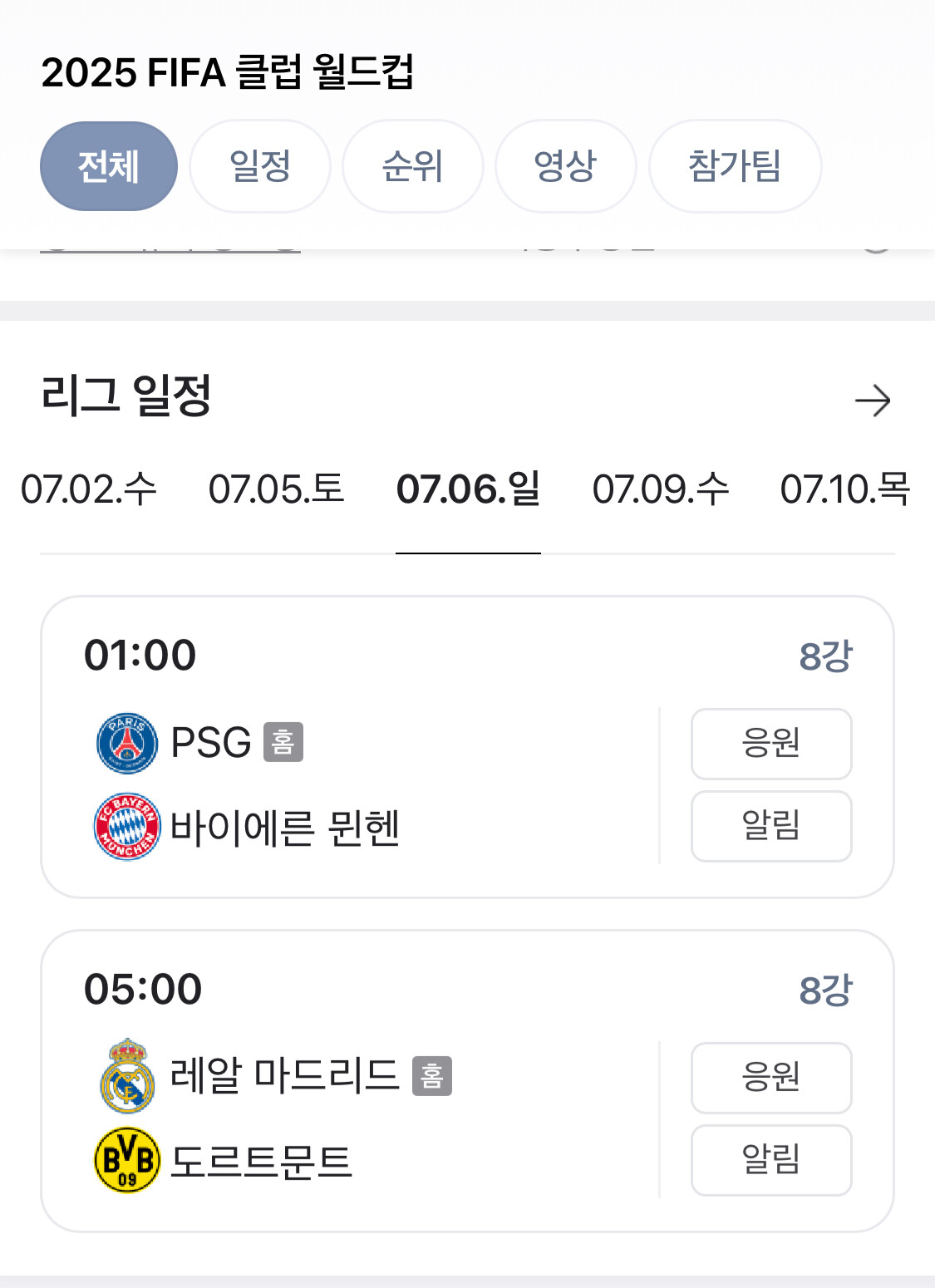
Task: Enable 알림 for the 01:00 match
Action: click(x=771, y=826)
